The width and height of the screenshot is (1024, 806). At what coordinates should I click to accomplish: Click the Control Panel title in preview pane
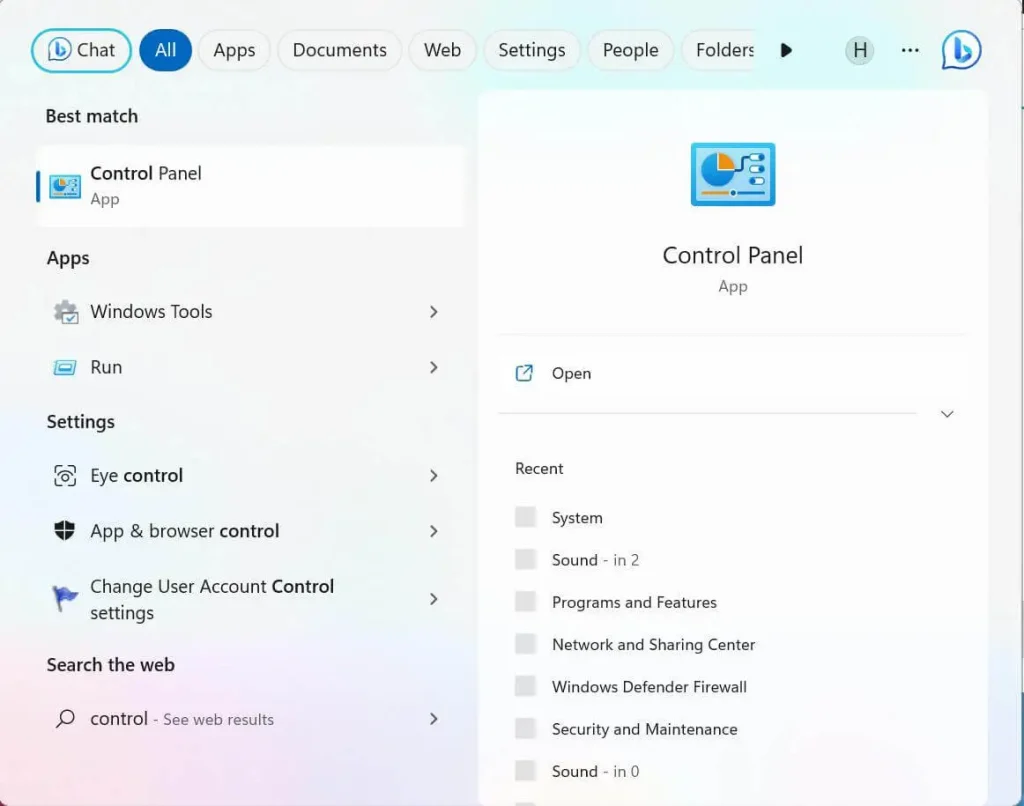[x=733, y=255]
